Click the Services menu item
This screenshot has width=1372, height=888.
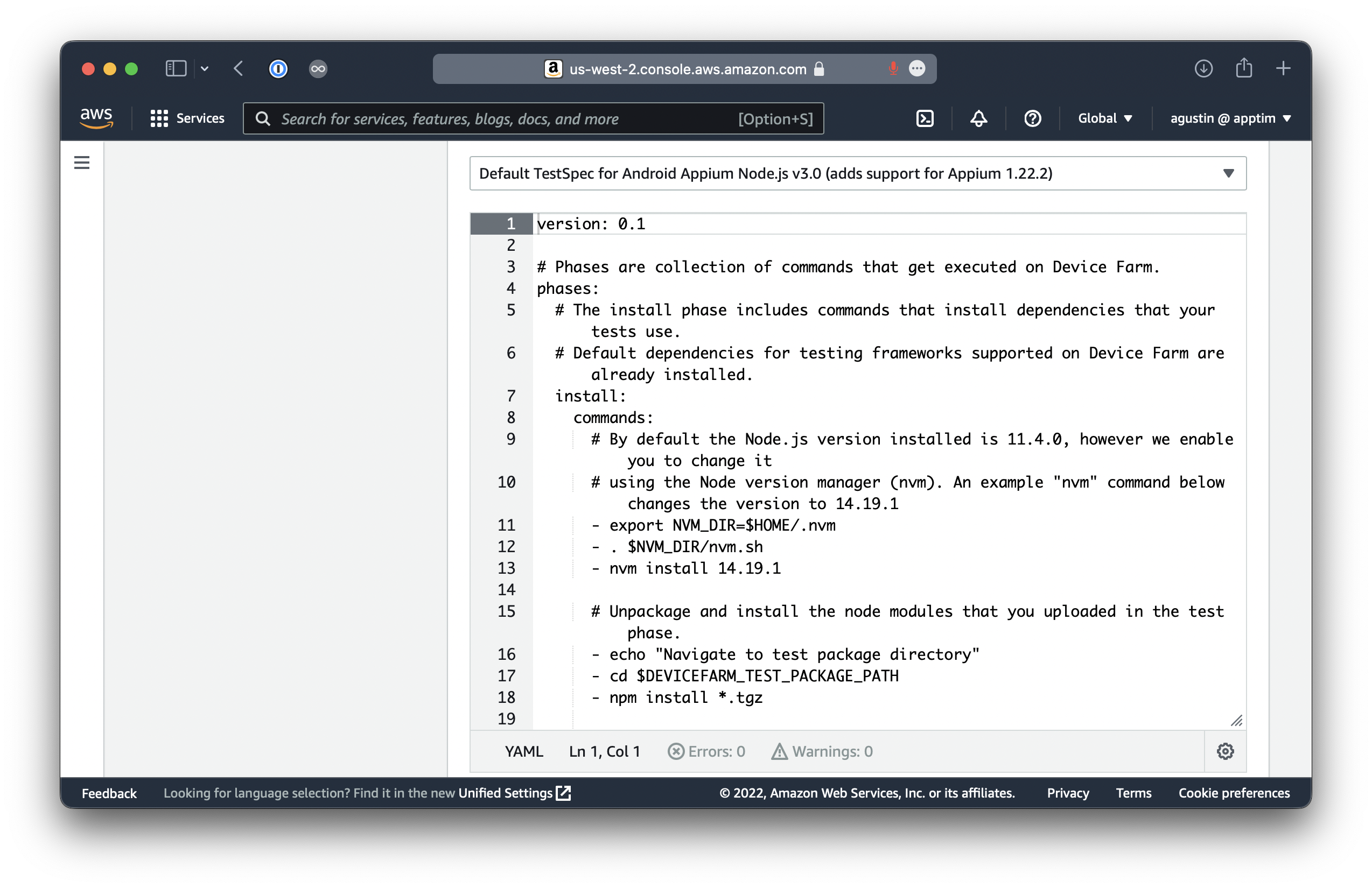pos(187,118)
